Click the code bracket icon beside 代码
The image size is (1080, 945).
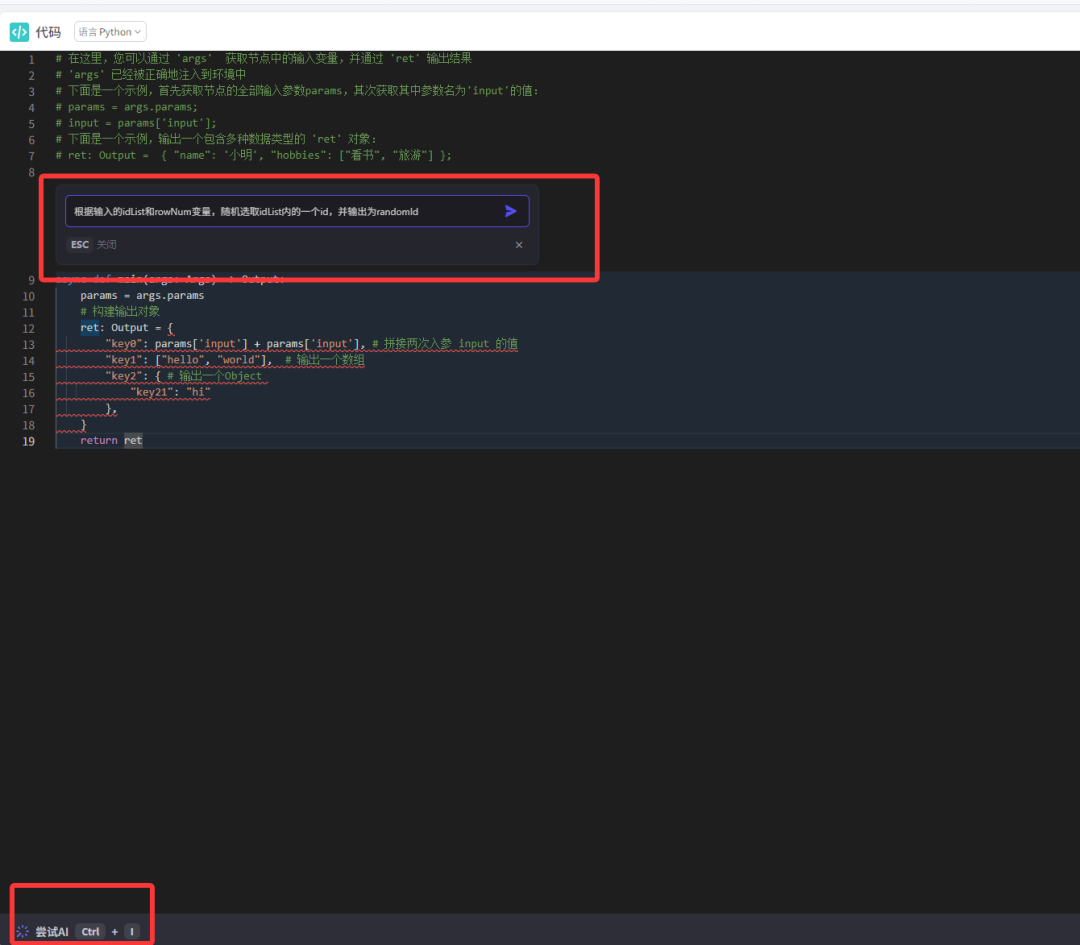[19, 32]
